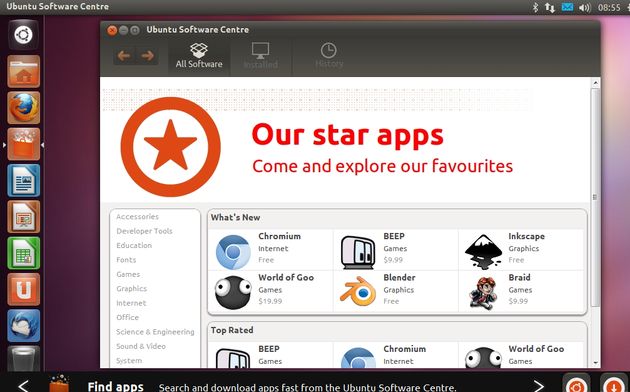
Task: Open the Our star apps banner heading
Action: click(x=348, y=135)
